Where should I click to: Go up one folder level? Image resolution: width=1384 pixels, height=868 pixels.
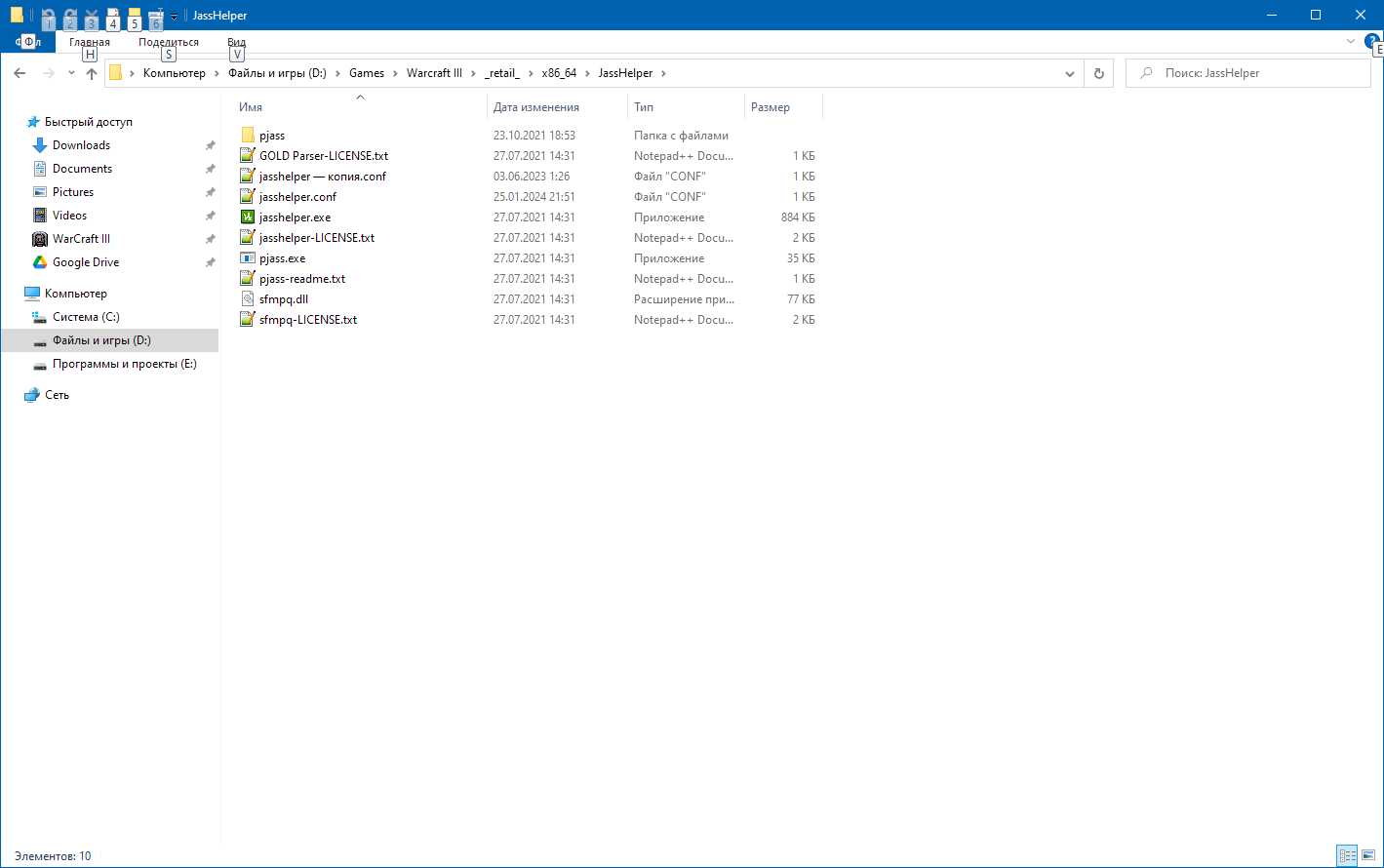91,73
